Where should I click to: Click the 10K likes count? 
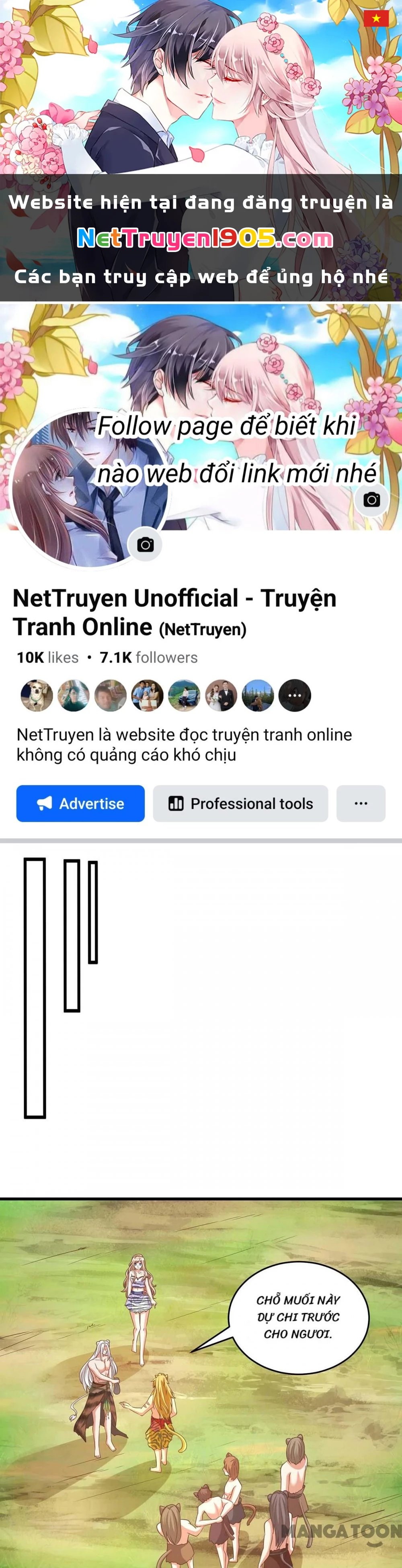point(47,657)
